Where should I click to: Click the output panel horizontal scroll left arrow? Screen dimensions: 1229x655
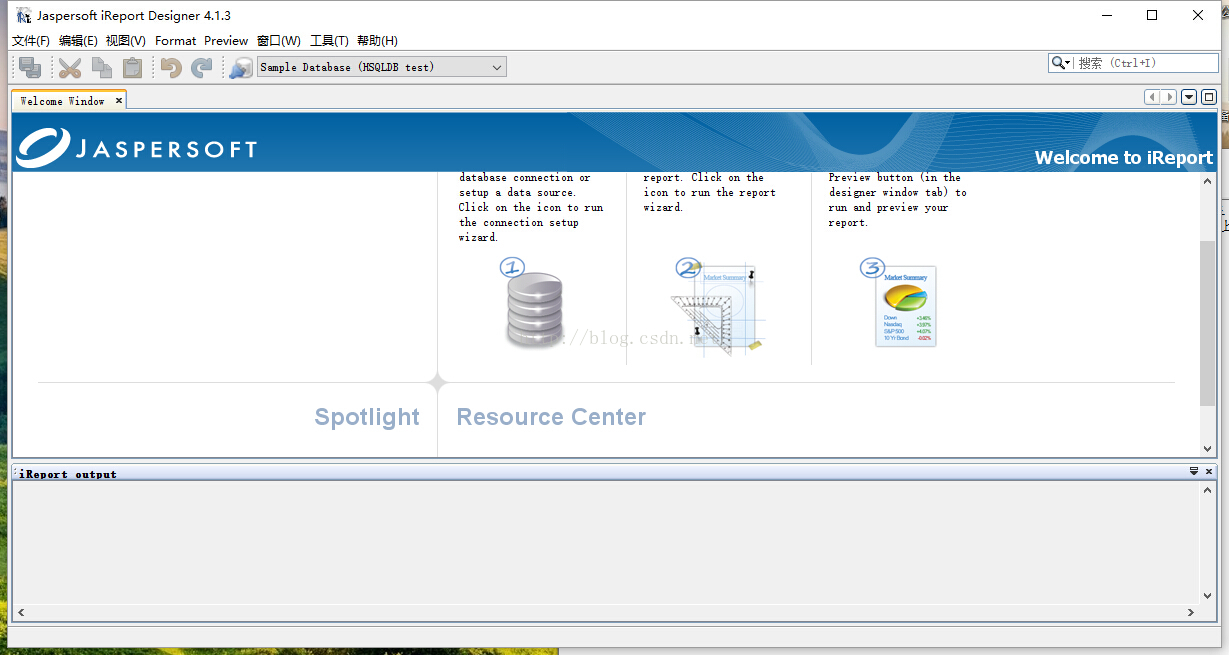tap(21, 612)
